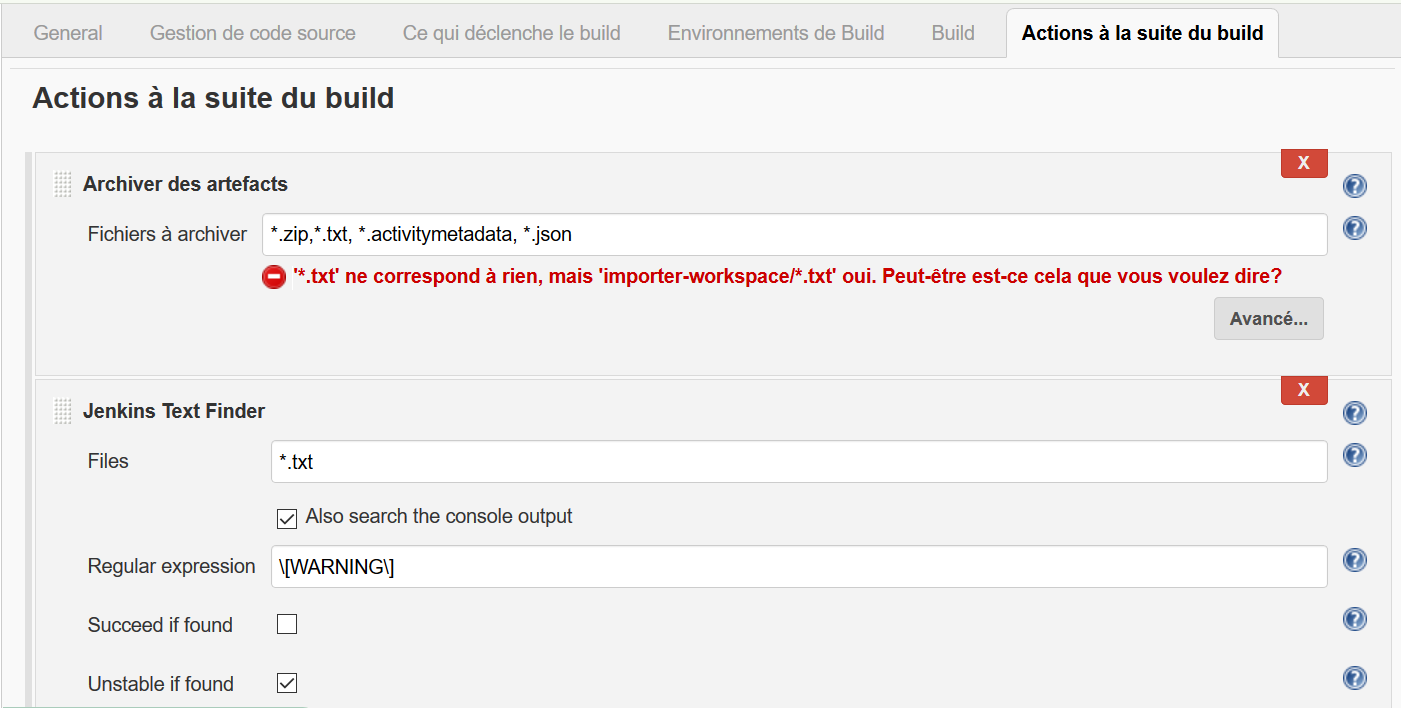Open help for Archiver des artefacts section
Viewport: 1401px width, 708px height.
[1354, 186]
